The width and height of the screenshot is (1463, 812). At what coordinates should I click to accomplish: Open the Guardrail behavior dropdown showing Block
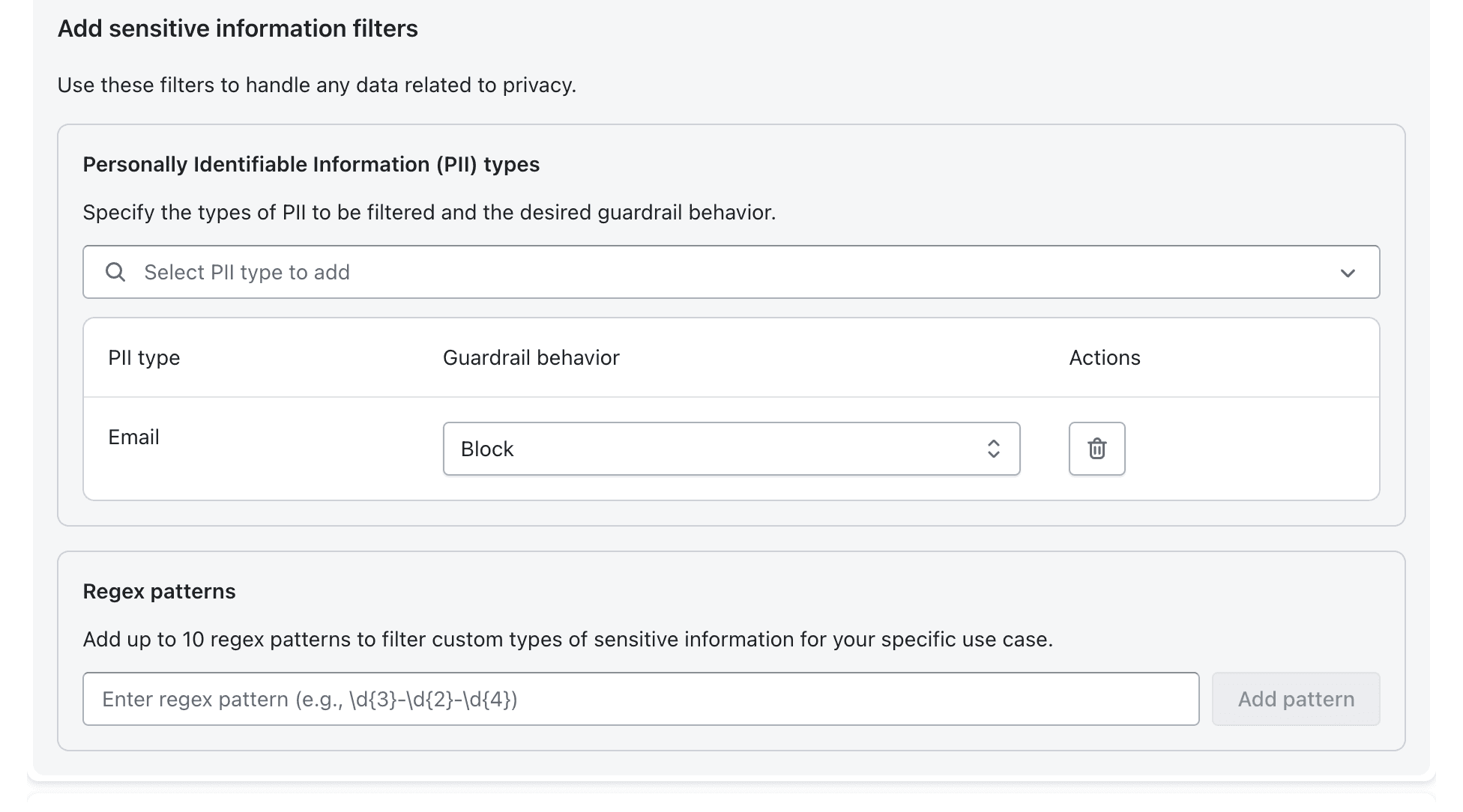[x=731, y=449]
